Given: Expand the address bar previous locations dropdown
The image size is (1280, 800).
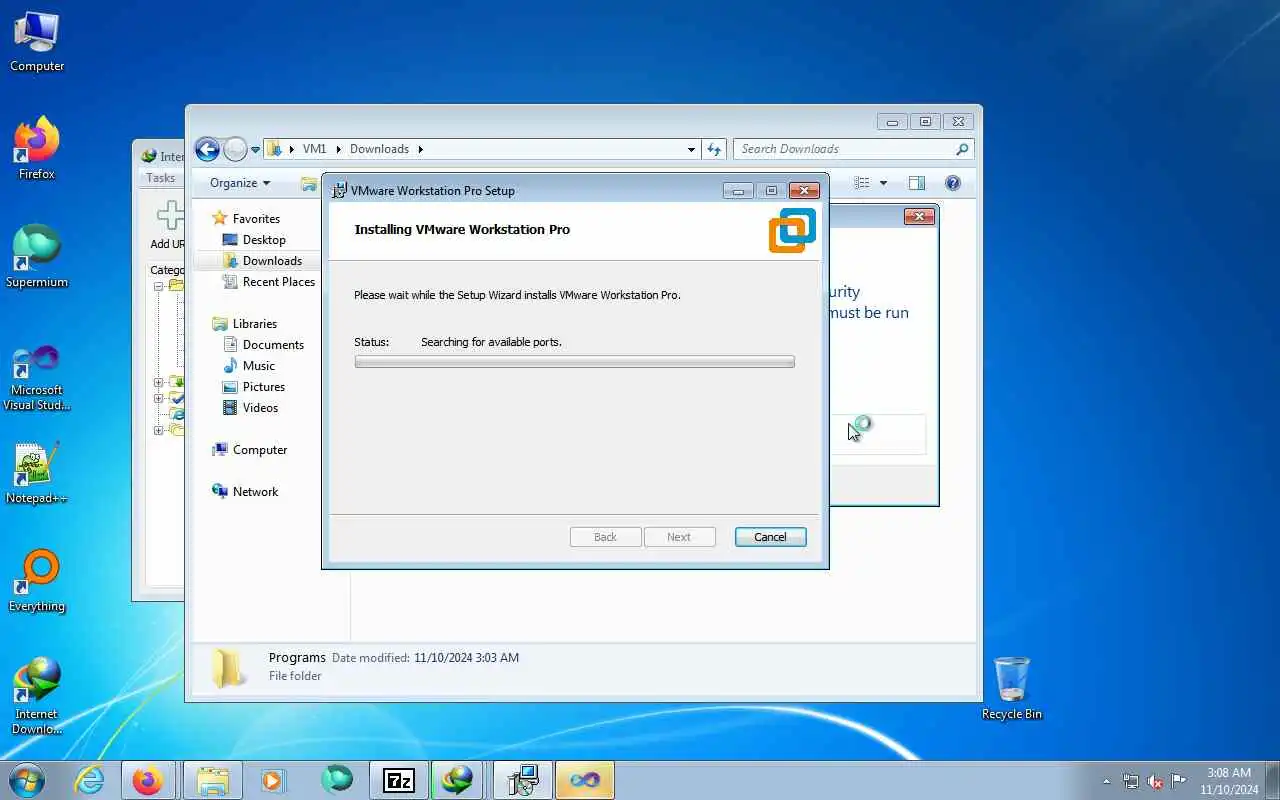Looking at the screenshot, I should (691, 149).
